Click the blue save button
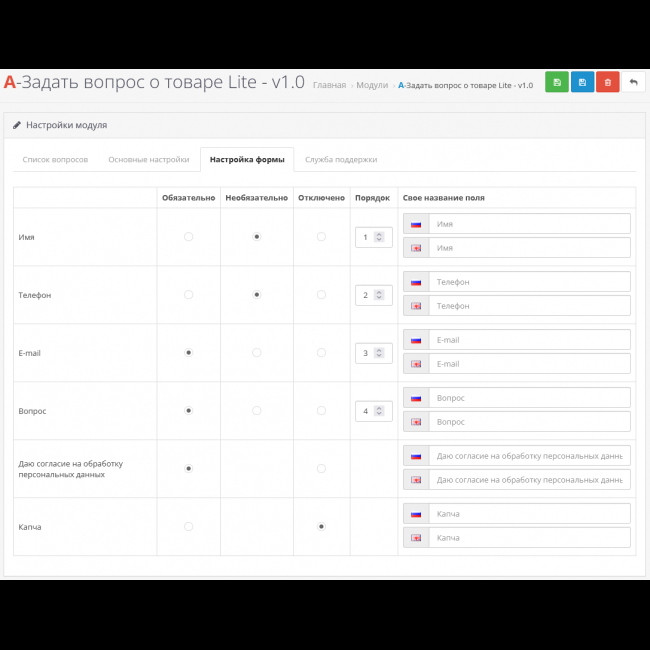This screenshot has width=650, height=650. [583, 83]
